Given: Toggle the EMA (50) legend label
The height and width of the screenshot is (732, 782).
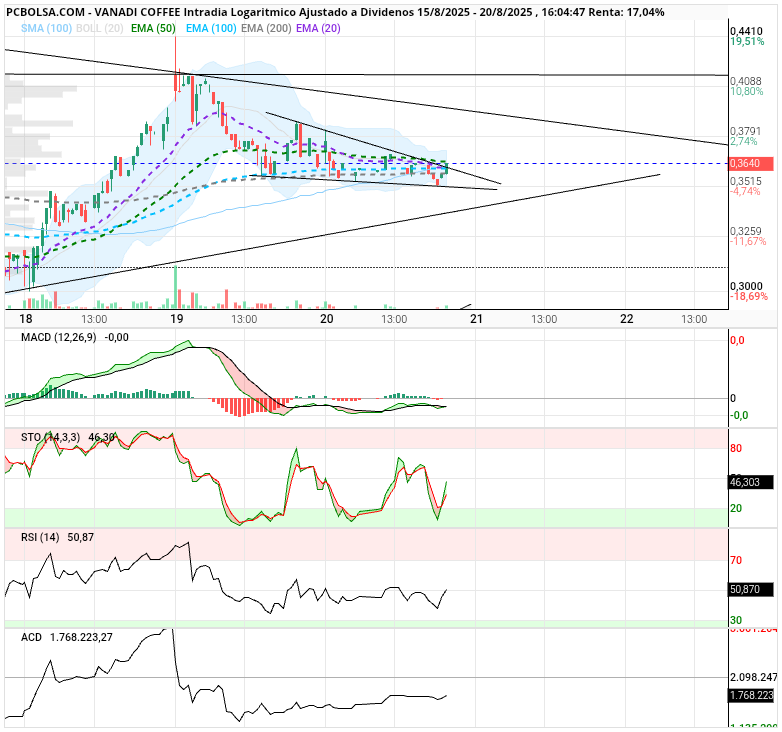Looking at the screenshot, I should point(154,28).
